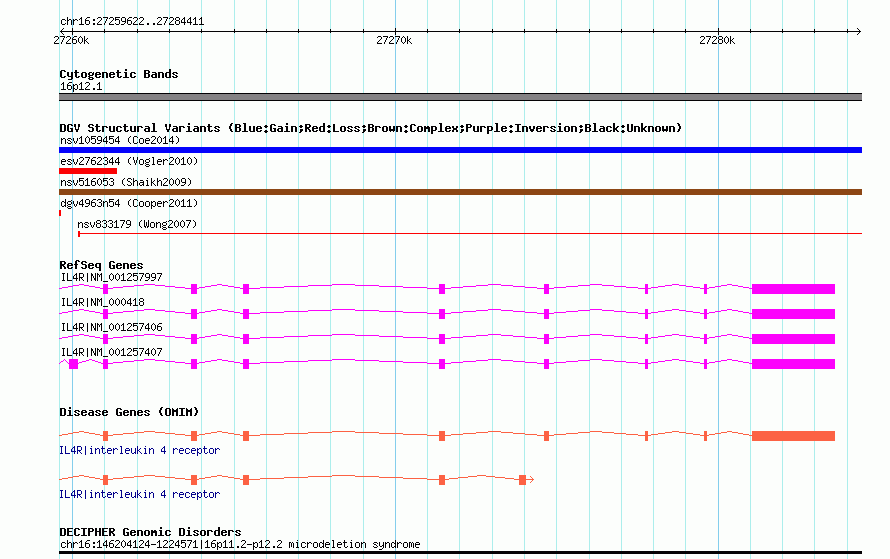Select the DECIPHER Genomic Disorders track title

pos(150,532)
